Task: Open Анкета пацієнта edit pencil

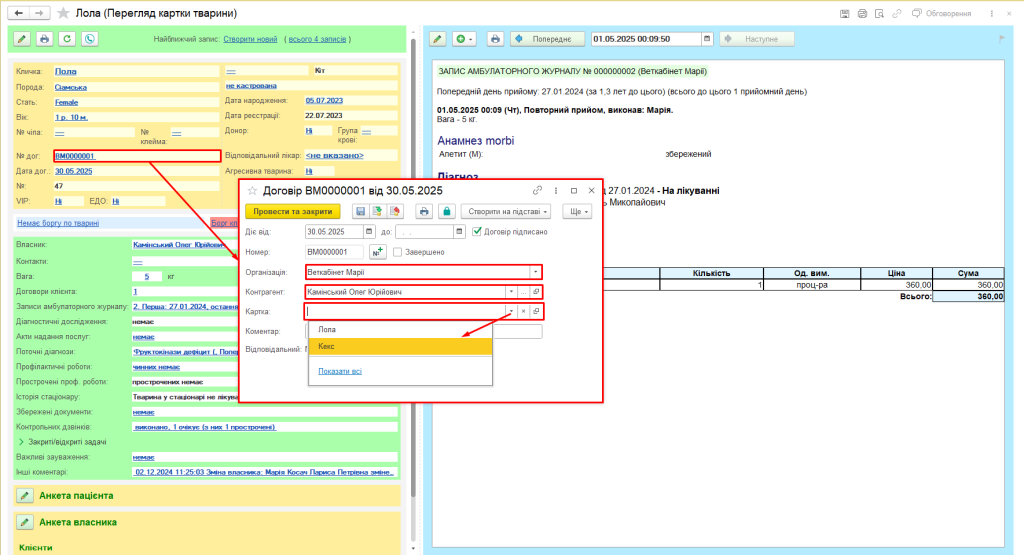Action: 25,496
